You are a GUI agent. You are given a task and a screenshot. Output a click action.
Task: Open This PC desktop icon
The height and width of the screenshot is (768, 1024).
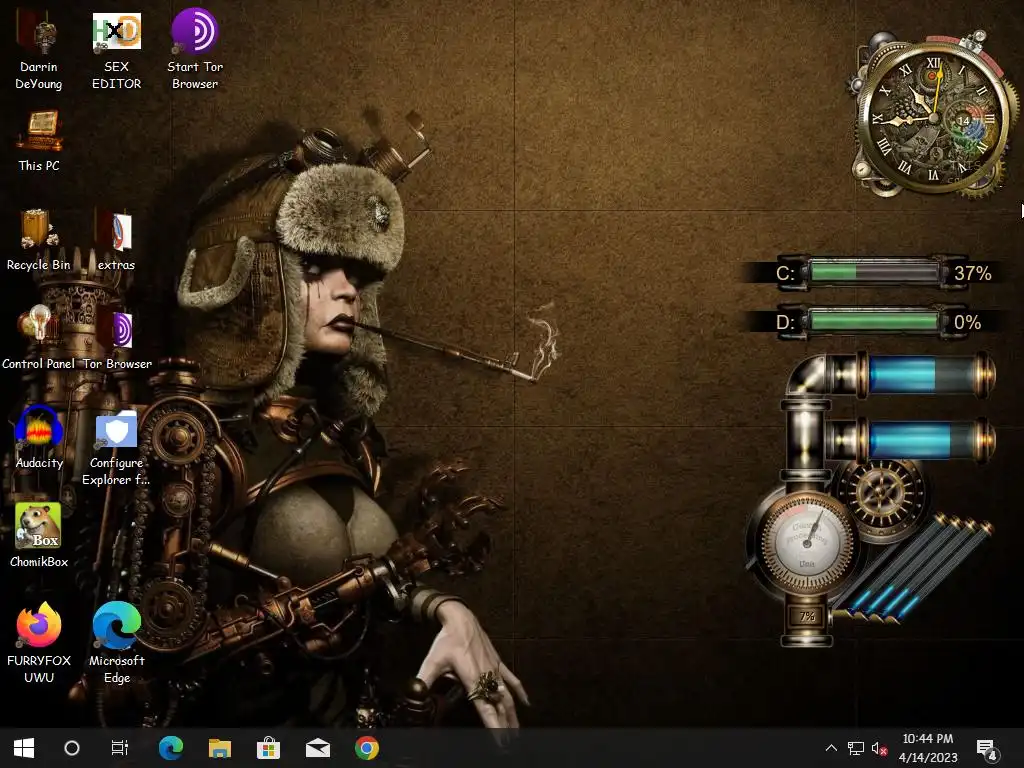39,141
